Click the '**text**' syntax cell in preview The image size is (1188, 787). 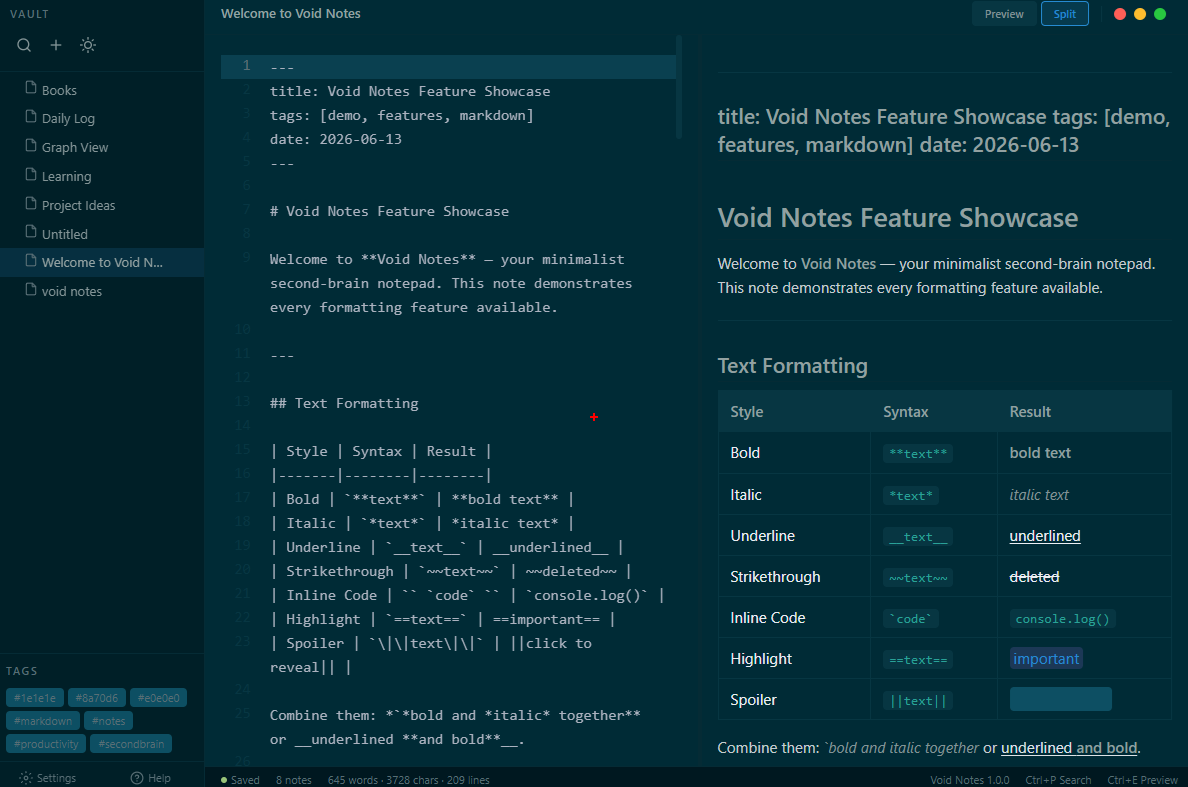click(918, 454)
